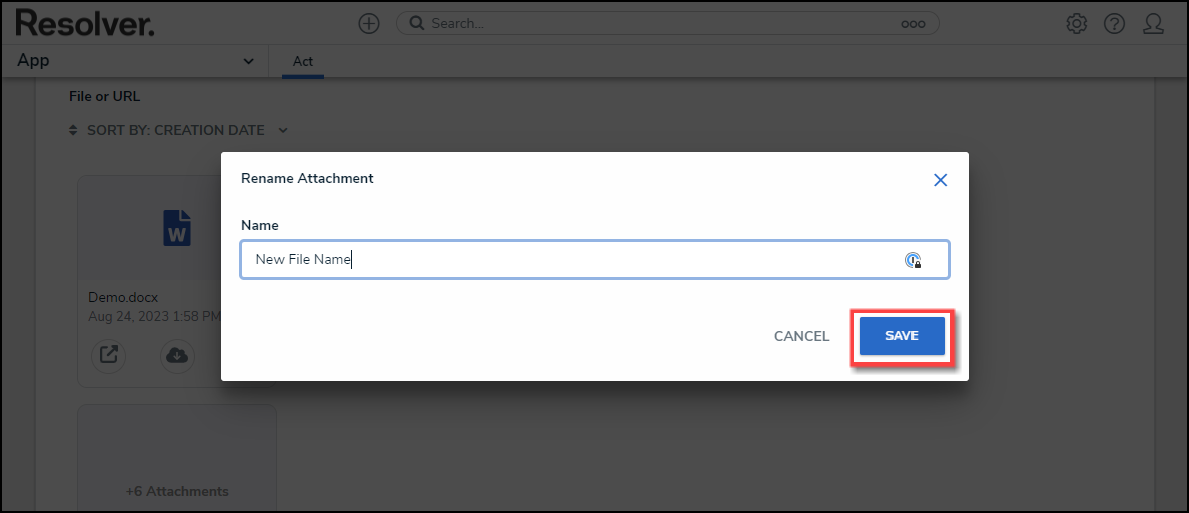Click the Resolver logo

85,23
